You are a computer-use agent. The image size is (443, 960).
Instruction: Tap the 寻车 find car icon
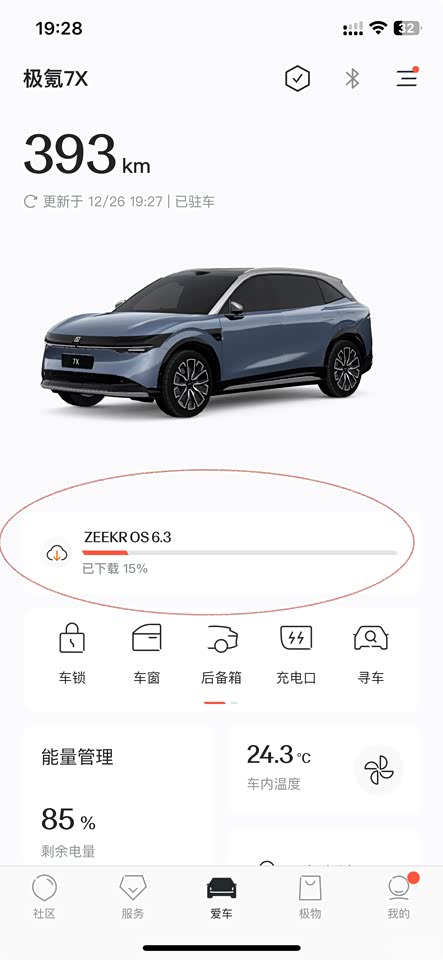click(371, 639)
